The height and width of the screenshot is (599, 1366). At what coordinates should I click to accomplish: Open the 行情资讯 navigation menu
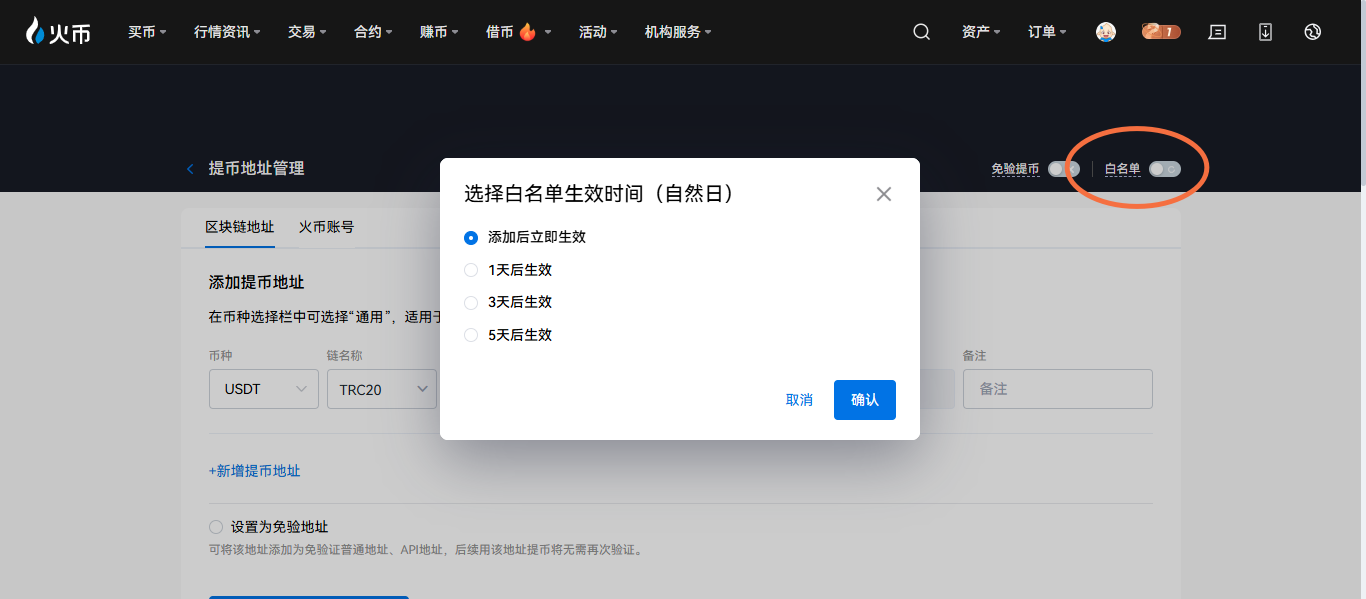(x=226, y=32)
